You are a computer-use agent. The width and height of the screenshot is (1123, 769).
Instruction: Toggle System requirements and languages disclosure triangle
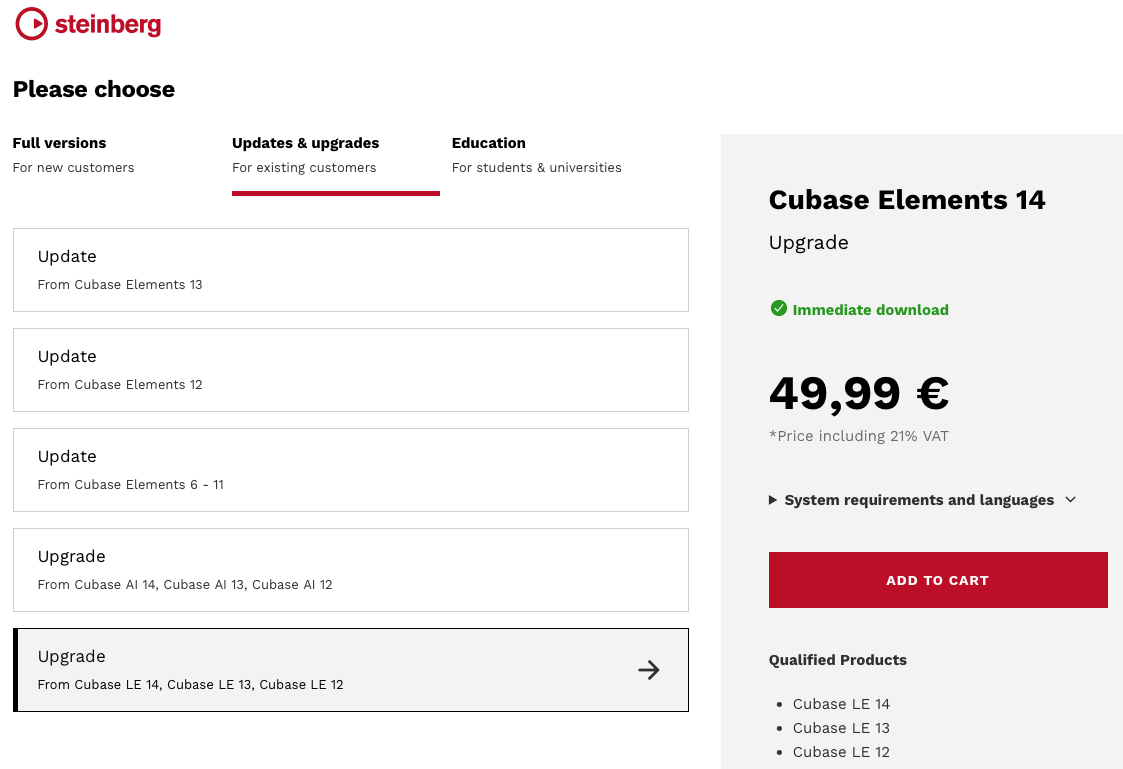click(x=773, y=500)
